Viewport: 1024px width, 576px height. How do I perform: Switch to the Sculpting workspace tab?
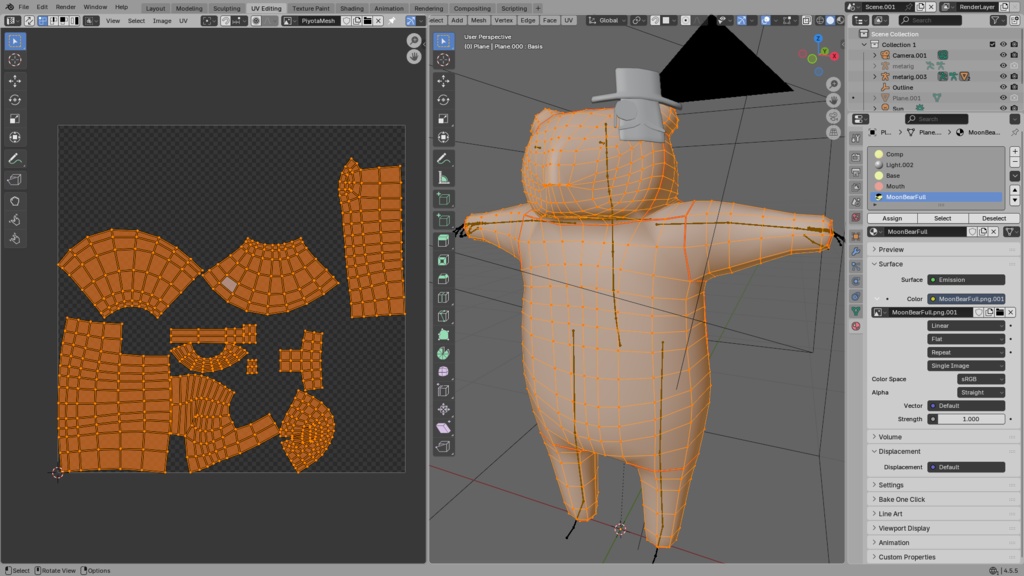[227, 8]
